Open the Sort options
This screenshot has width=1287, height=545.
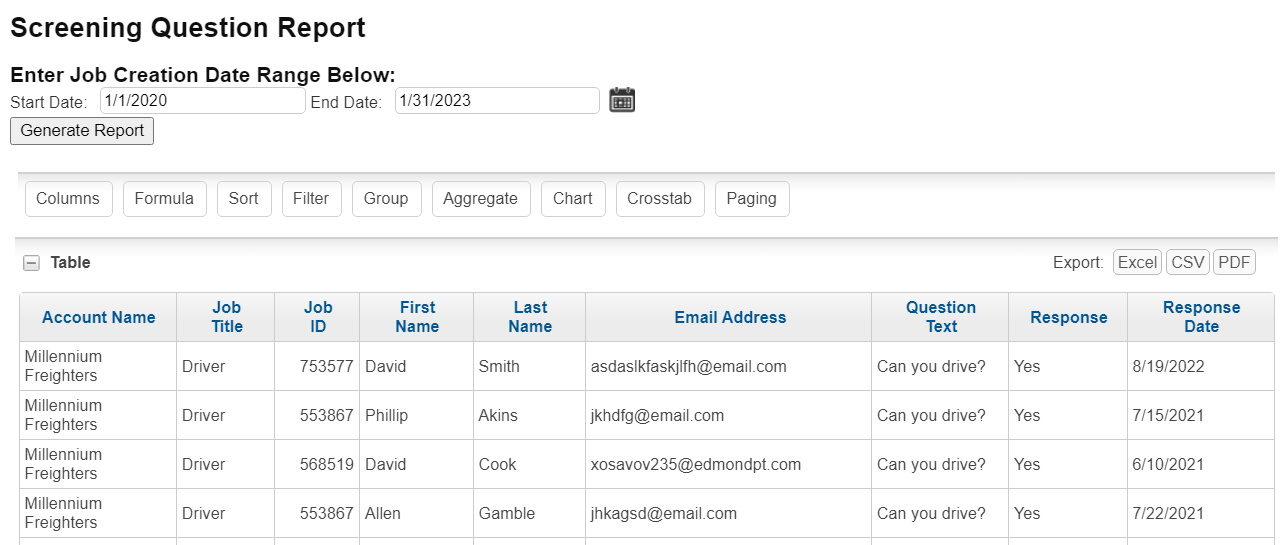click(x=243, y=199)
